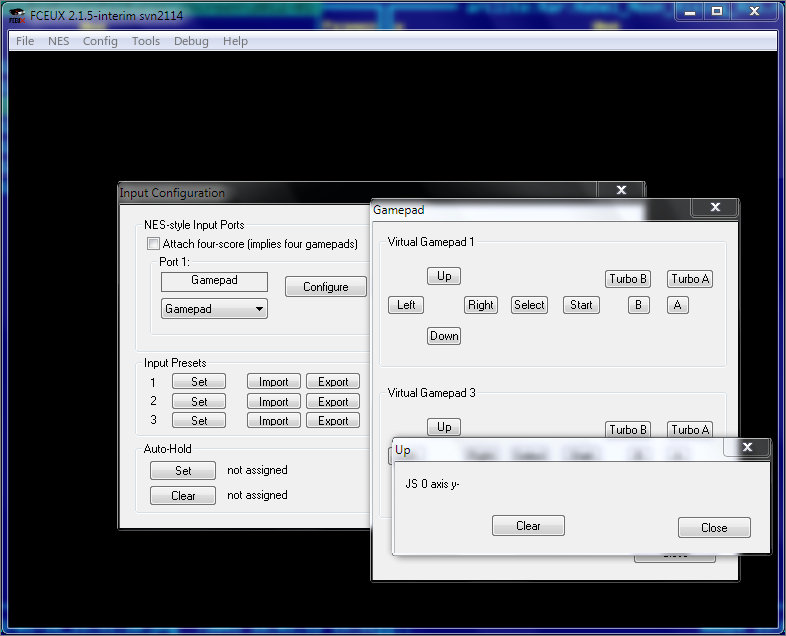This screenshot has width=786, height=636.
Task: Maximize the FCEUX window
Action: coord(717,11)
